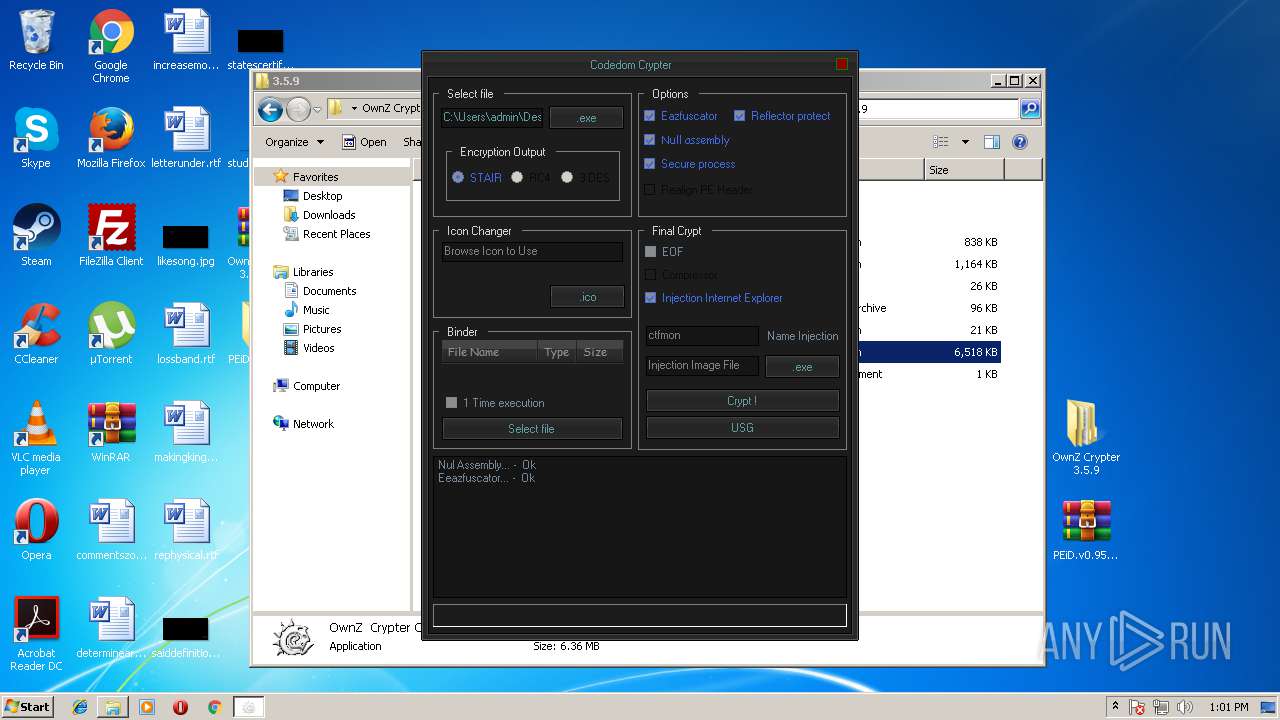Open lossband.rtf document icon
The image size is (1280, 720).
click(x=186, y=334)
